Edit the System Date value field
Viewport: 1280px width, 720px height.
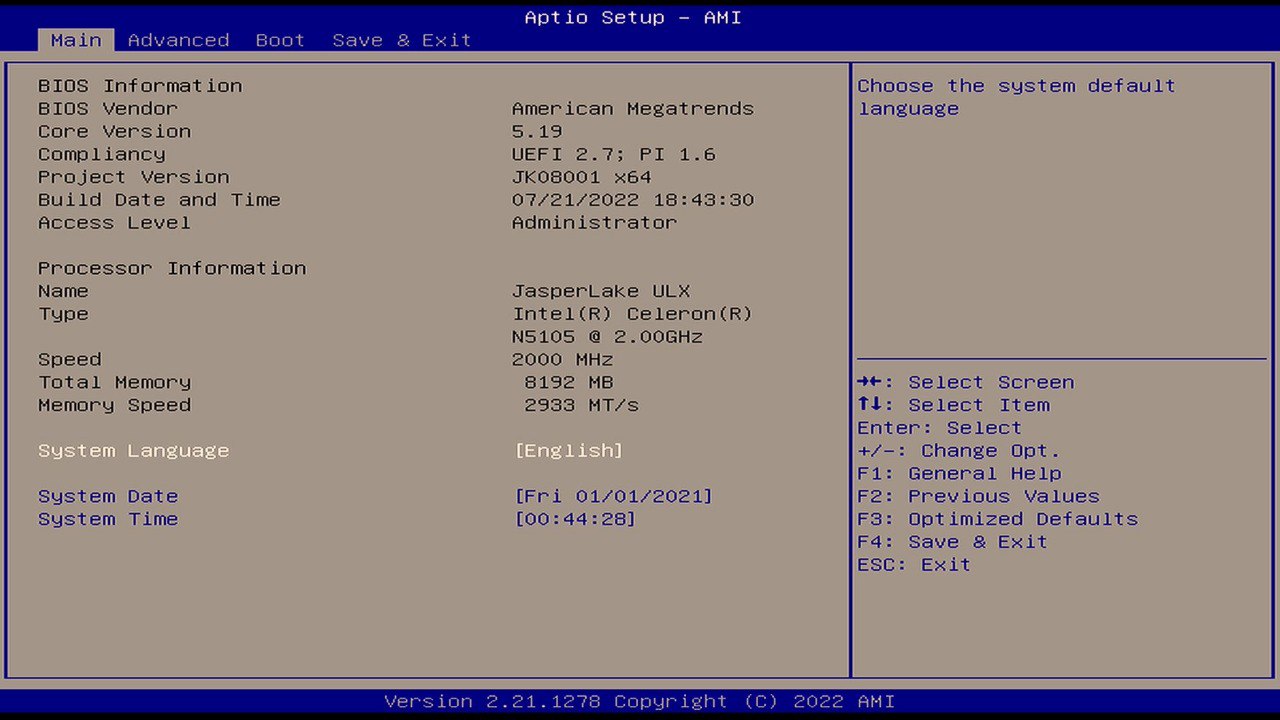tap(614, 496)
